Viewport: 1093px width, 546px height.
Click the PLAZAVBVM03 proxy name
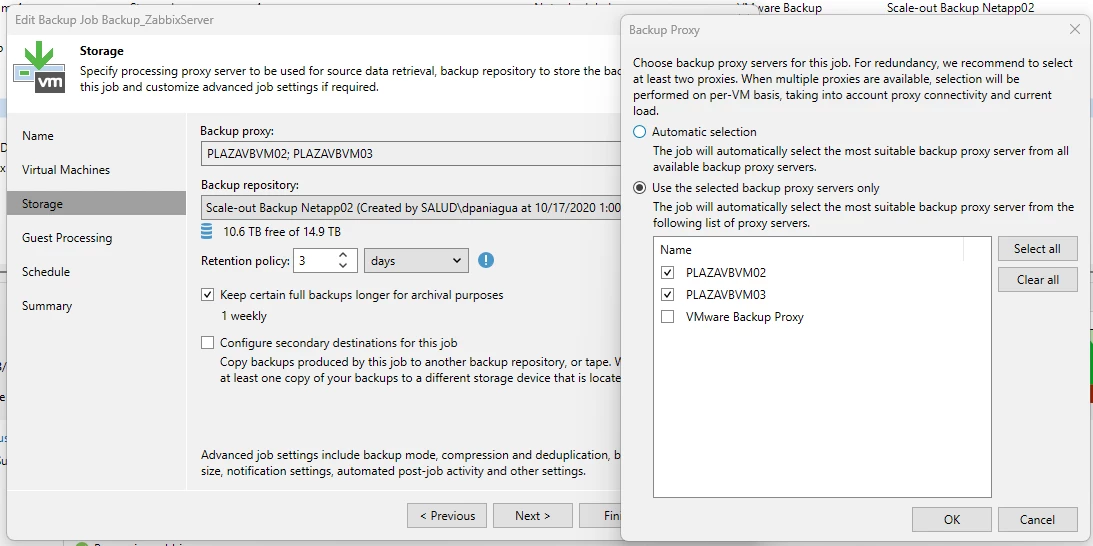point(726,294)
